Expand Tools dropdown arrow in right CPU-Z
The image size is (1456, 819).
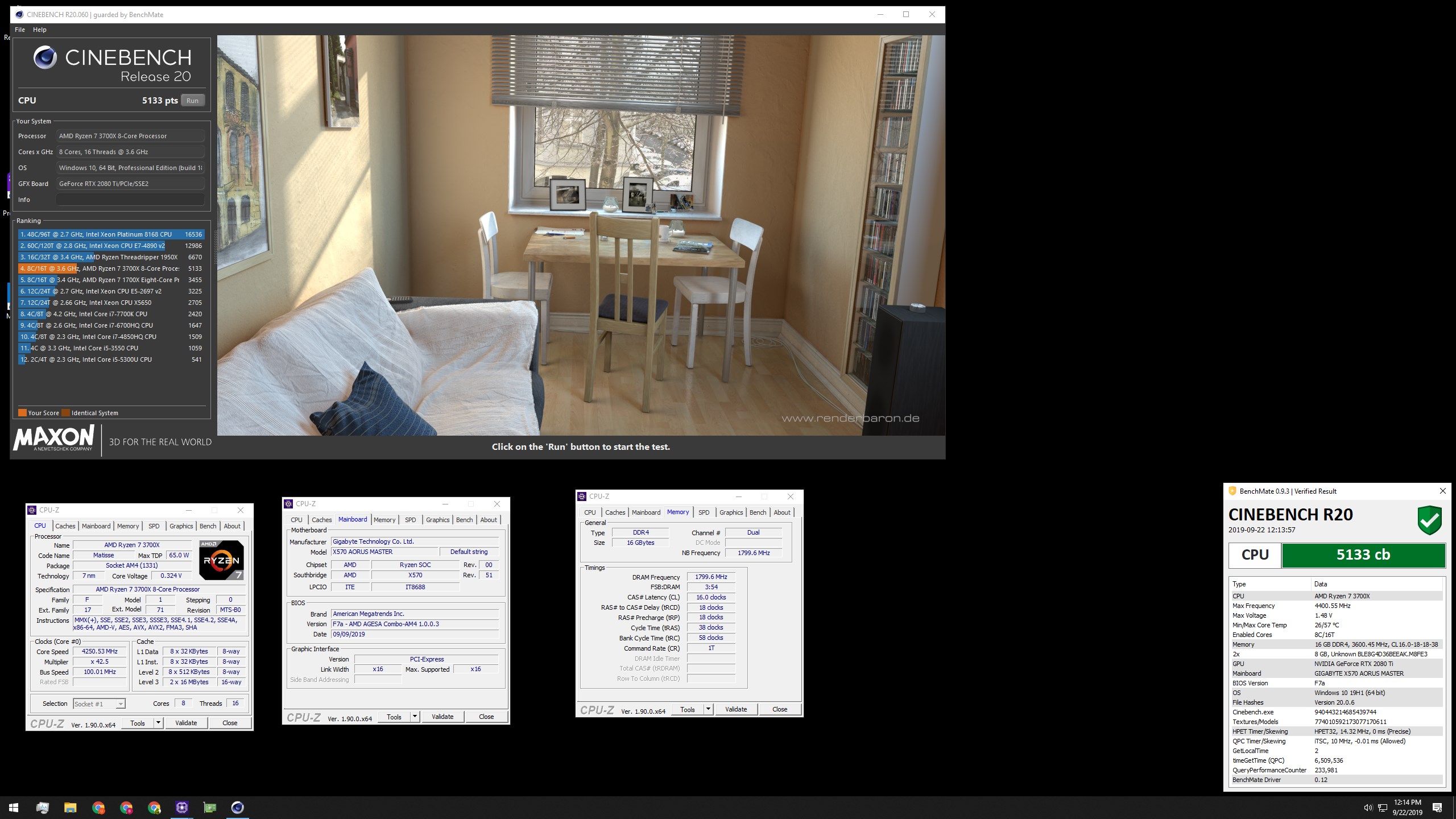[x=709, y=709]
